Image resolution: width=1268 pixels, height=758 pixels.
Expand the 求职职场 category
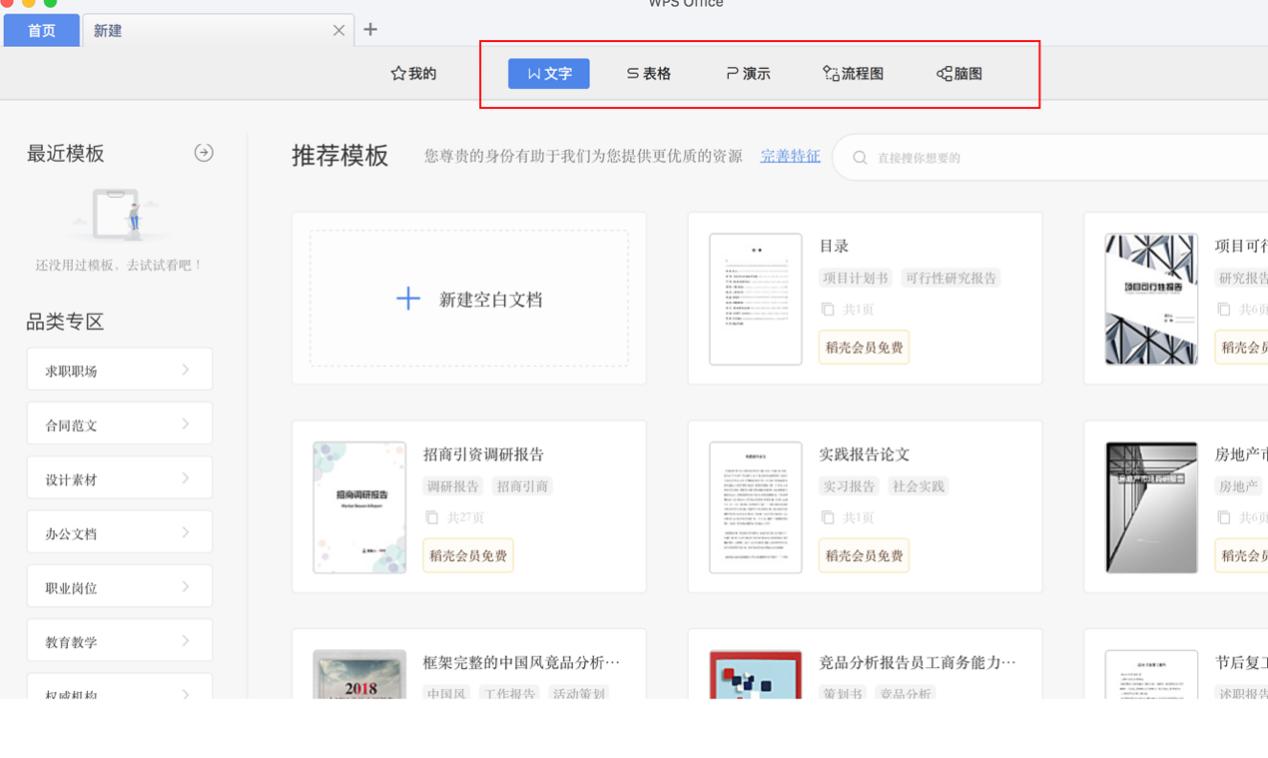pos(119,368)
